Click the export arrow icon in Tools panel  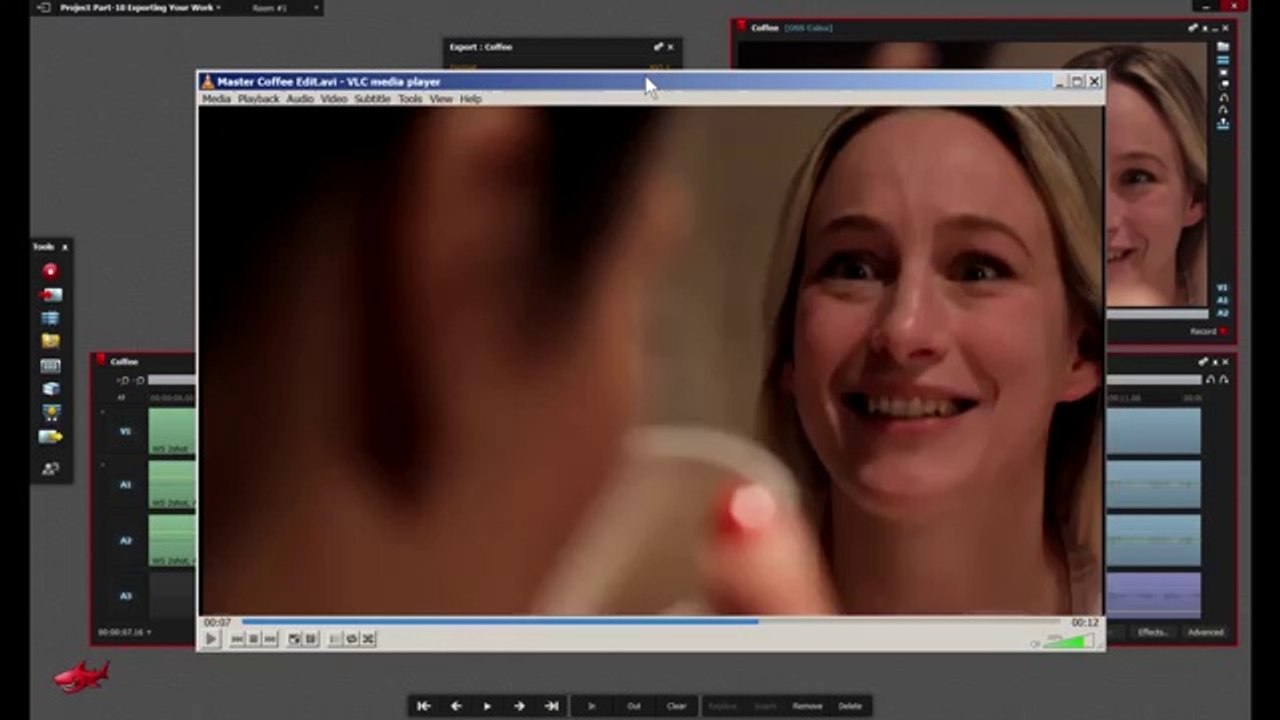pos(50,437)
